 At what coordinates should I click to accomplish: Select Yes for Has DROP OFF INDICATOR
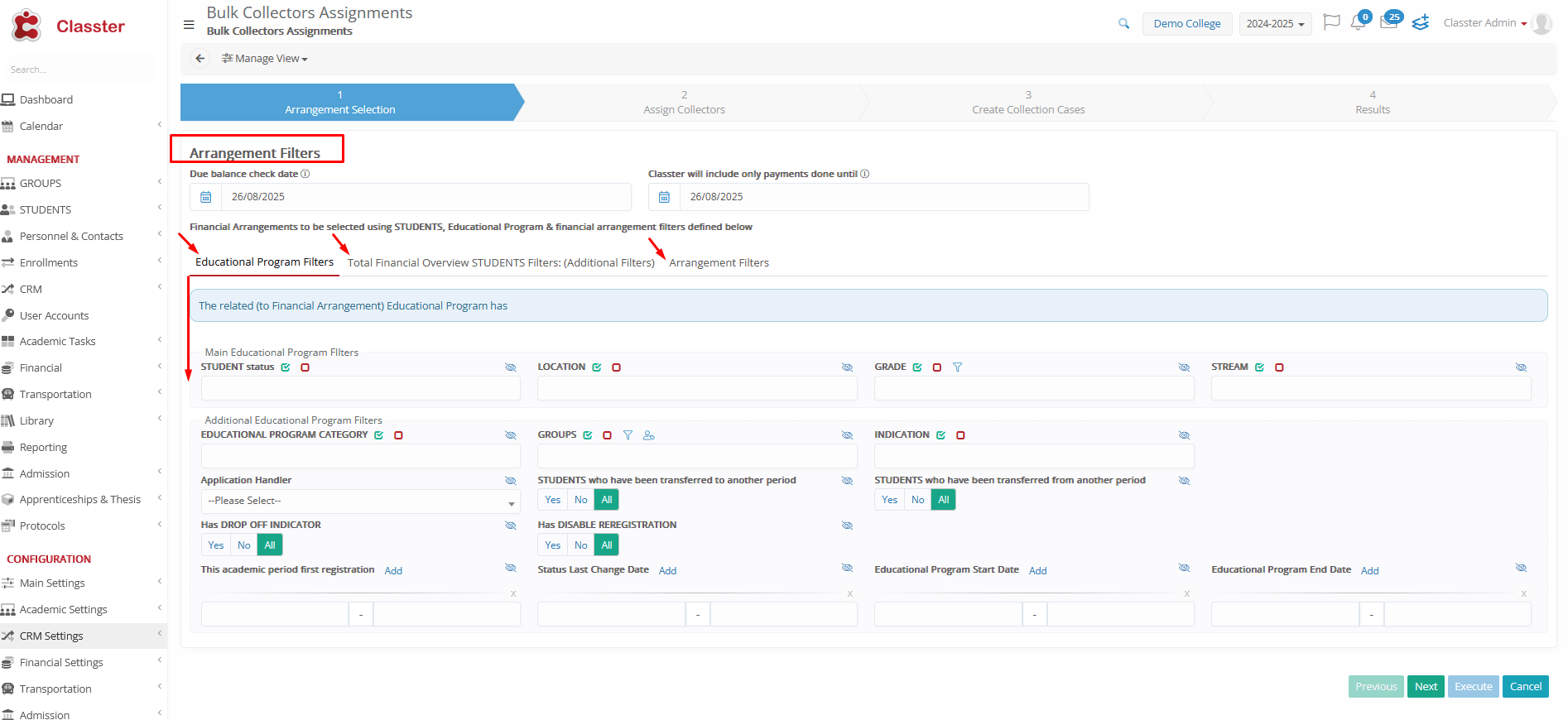(x=216, y=545)
